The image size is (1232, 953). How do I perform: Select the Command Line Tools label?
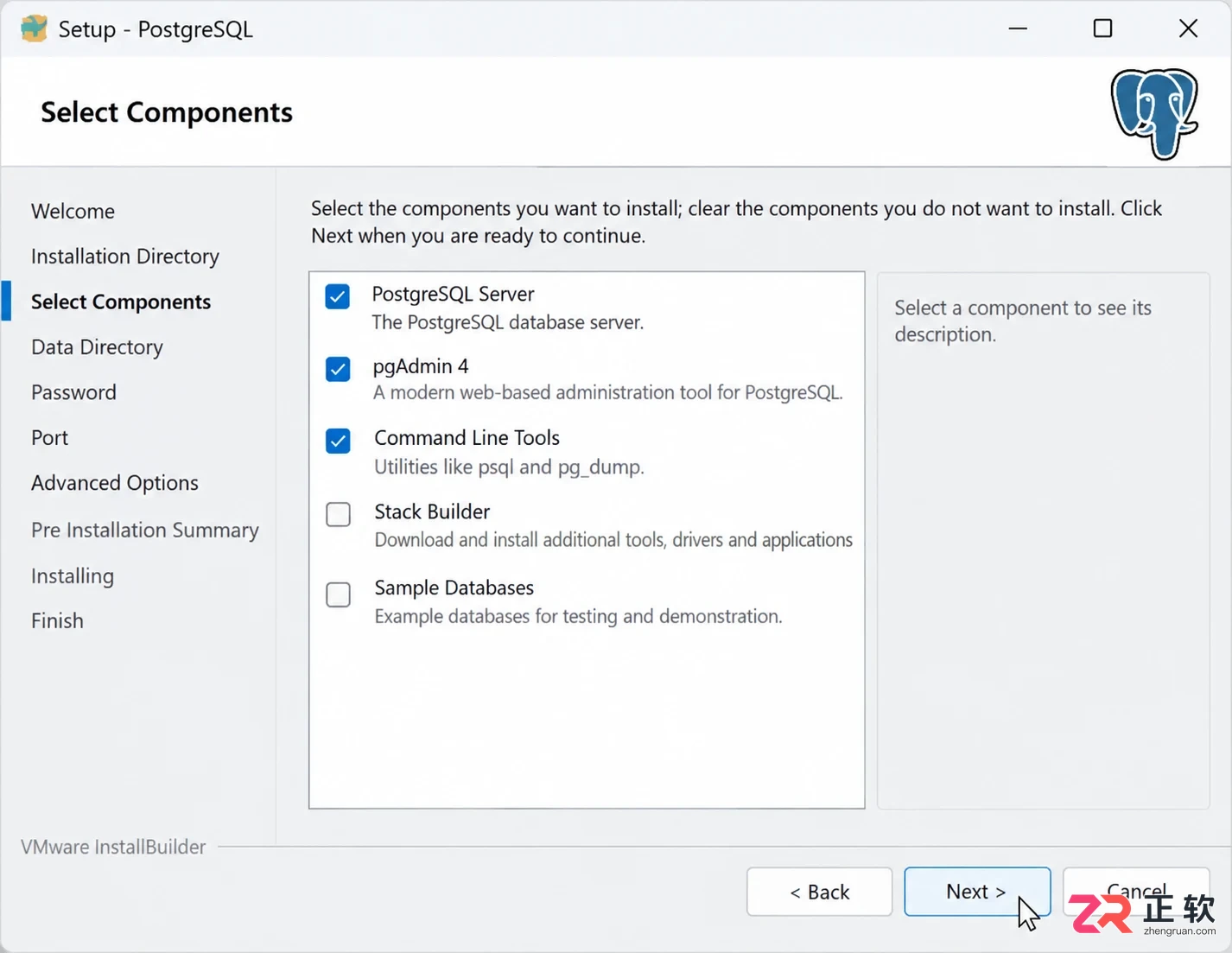click(x=467, y=438)
